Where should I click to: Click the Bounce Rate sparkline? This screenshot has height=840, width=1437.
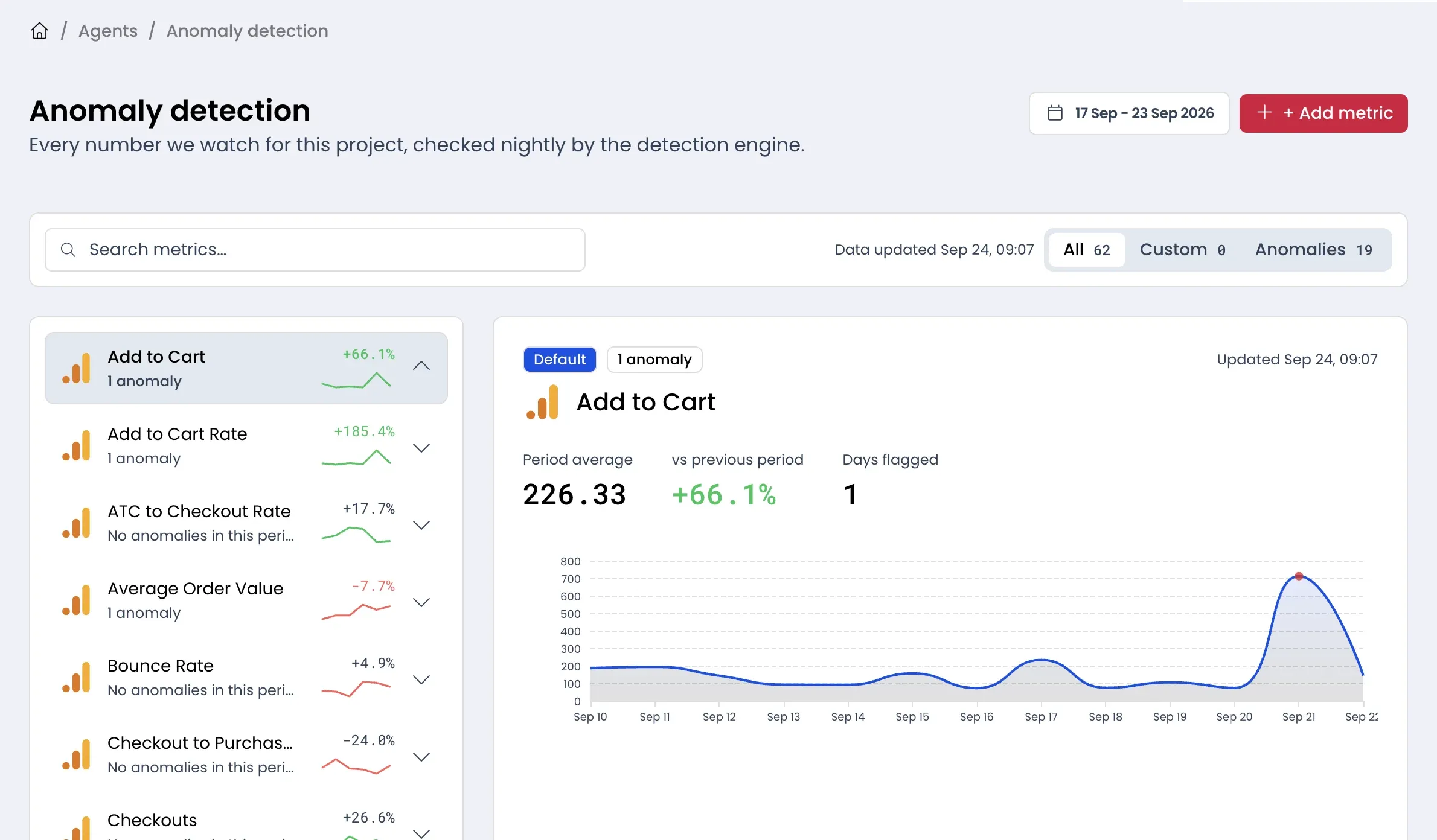point(356,689)
